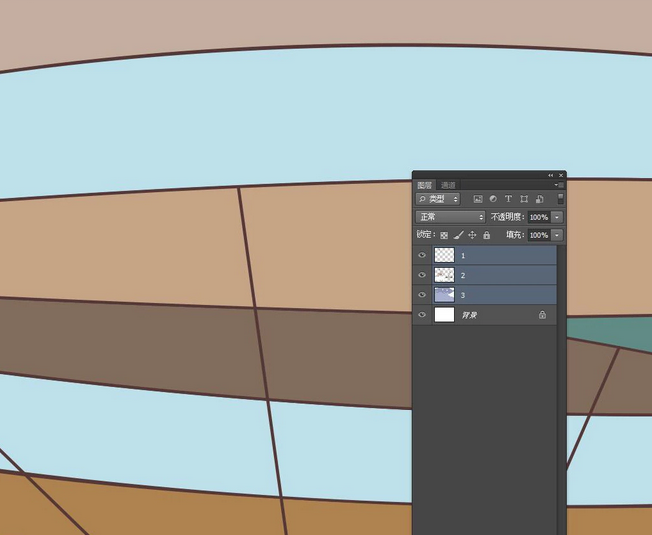Hide layer 2 with its eye icon
652x535 pixels.
[x=422, y=275]
